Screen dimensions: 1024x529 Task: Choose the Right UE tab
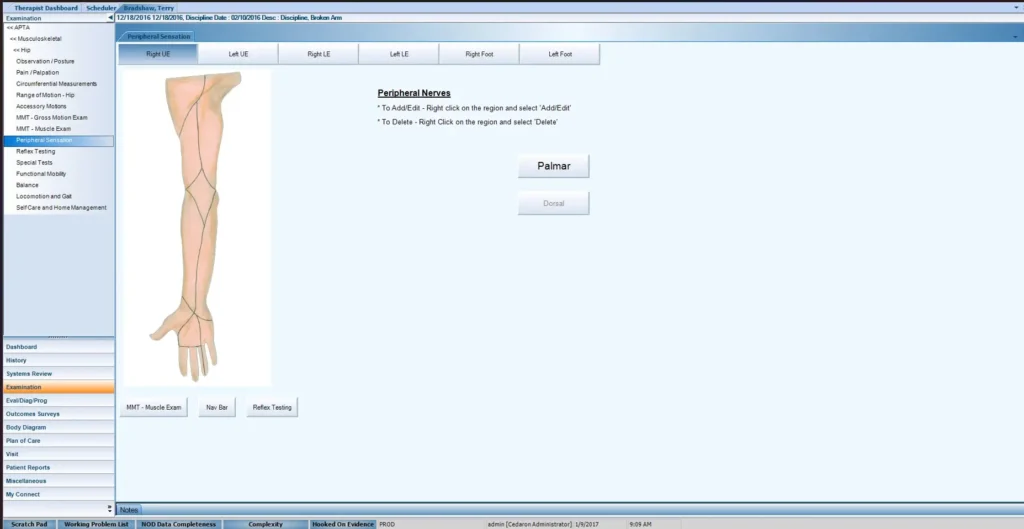[x=158, y=54]
